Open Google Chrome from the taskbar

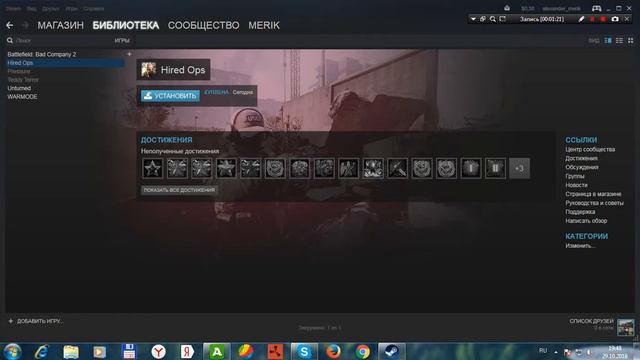click(x=362, y=351)
